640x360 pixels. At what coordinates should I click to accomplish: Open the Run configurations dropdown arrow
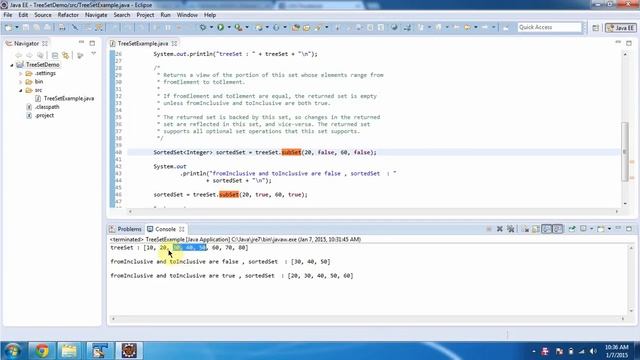[229, 27]
